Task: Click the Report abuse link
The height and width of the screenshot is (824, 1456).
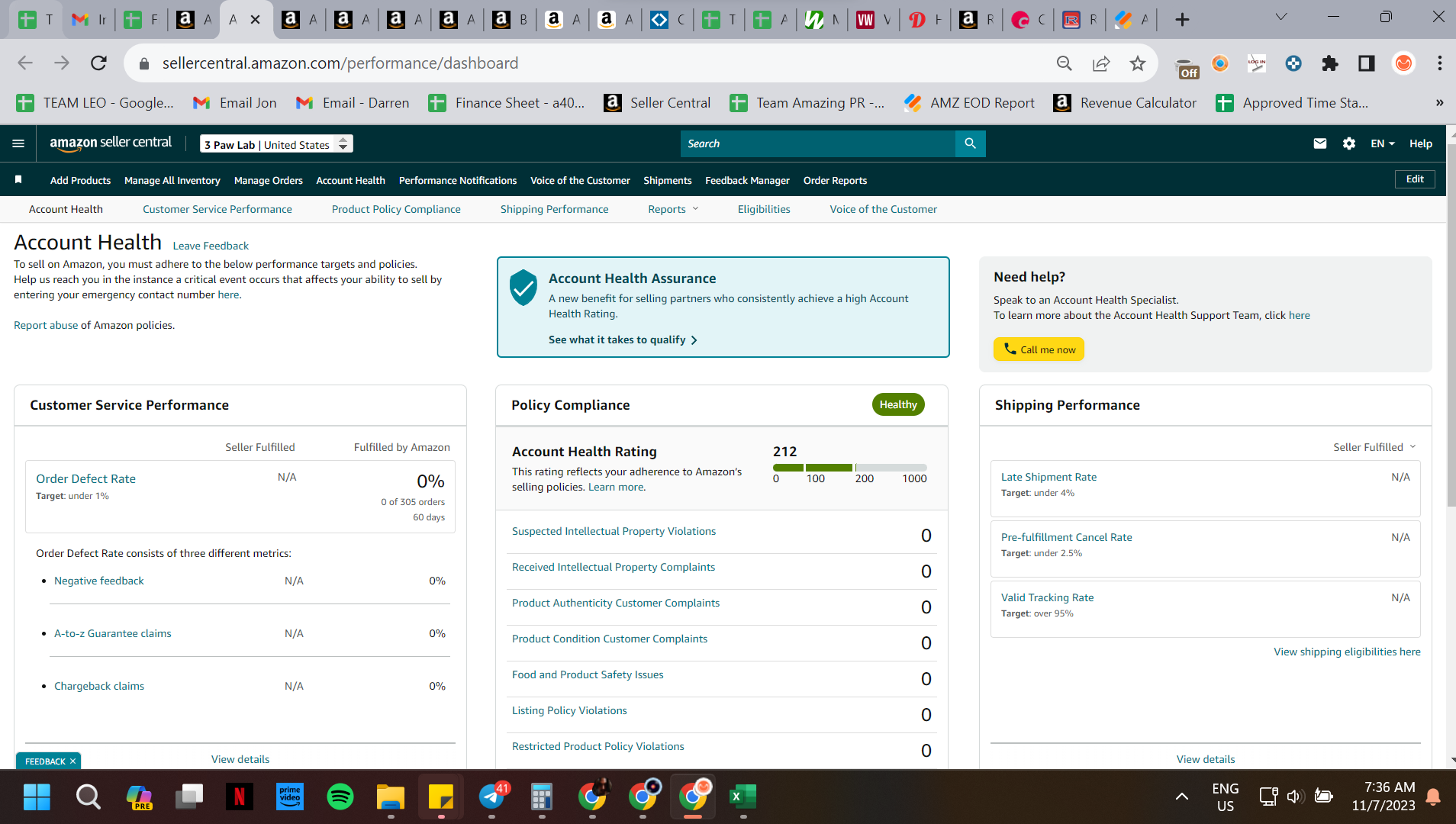Action: (46, 325)
